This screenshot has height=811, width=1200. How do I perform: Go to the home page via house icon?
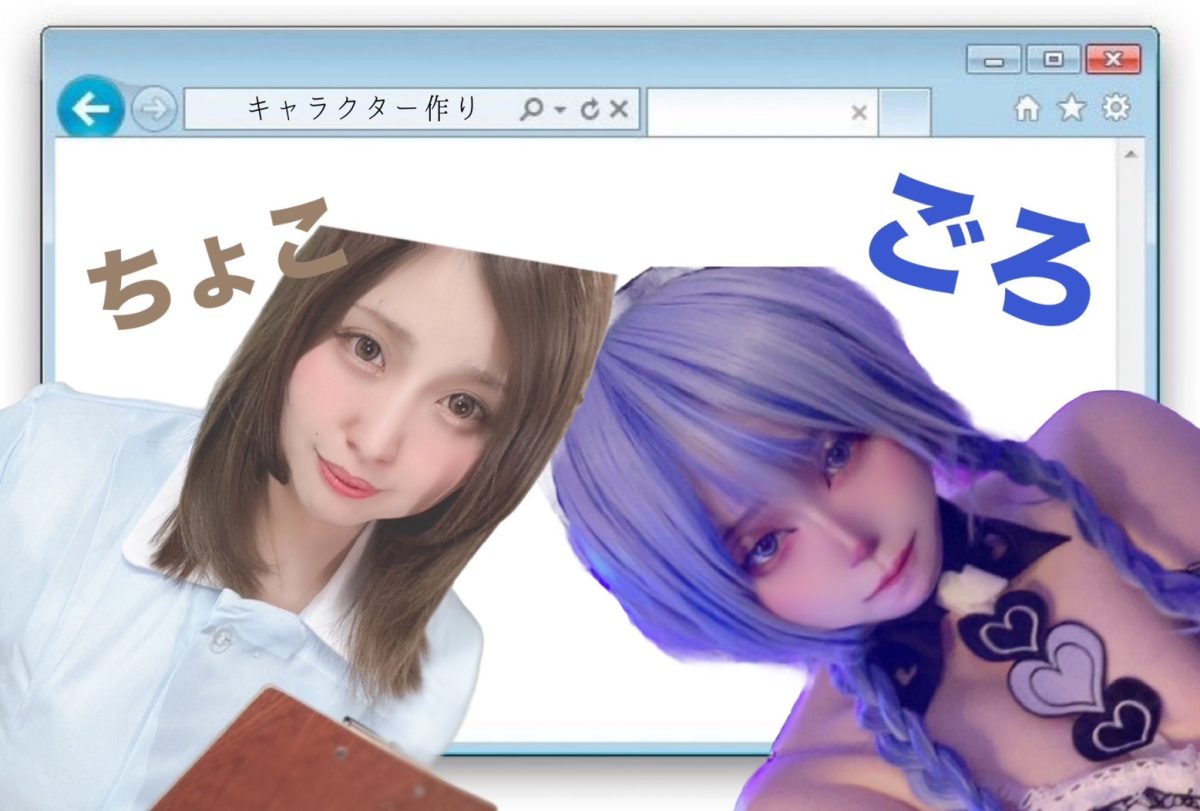(1027, 109)
